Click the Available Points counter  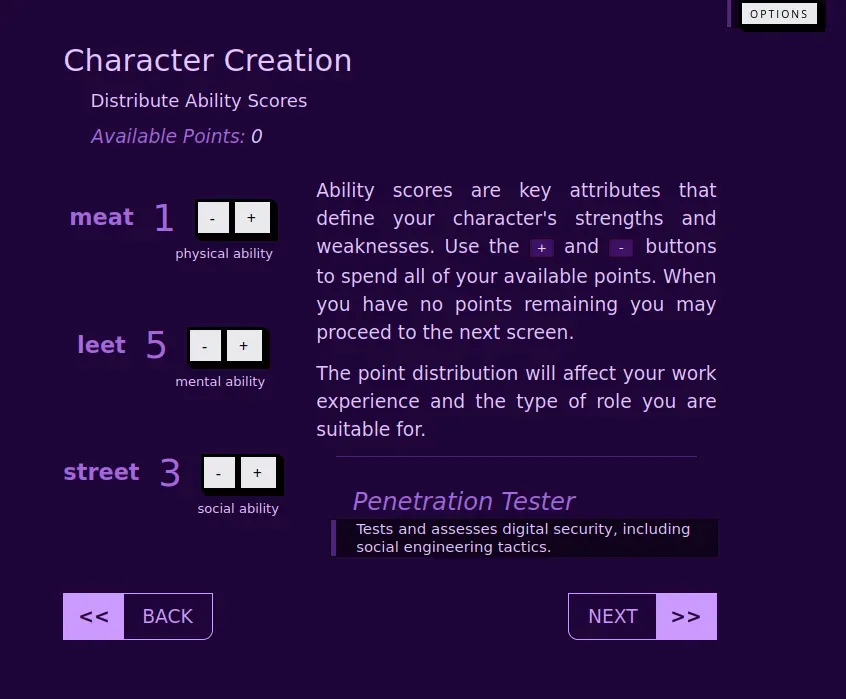click(x=176, y=137)
